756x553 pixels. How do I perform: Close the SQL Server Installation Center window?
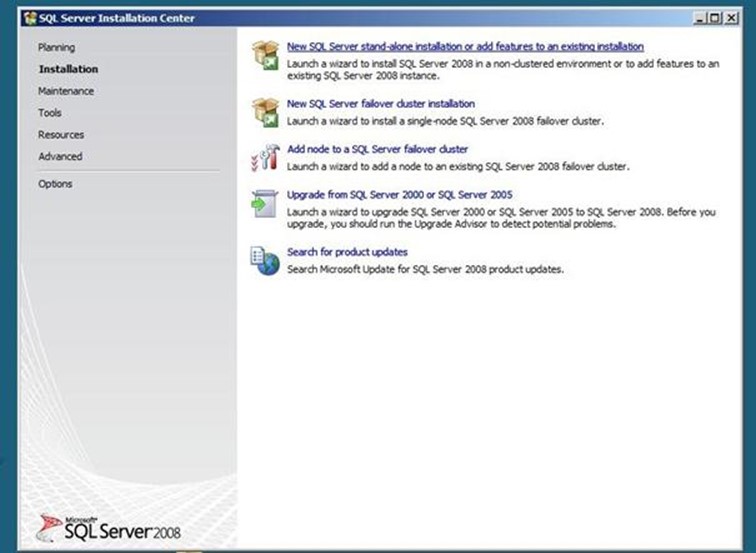[731, 18]
